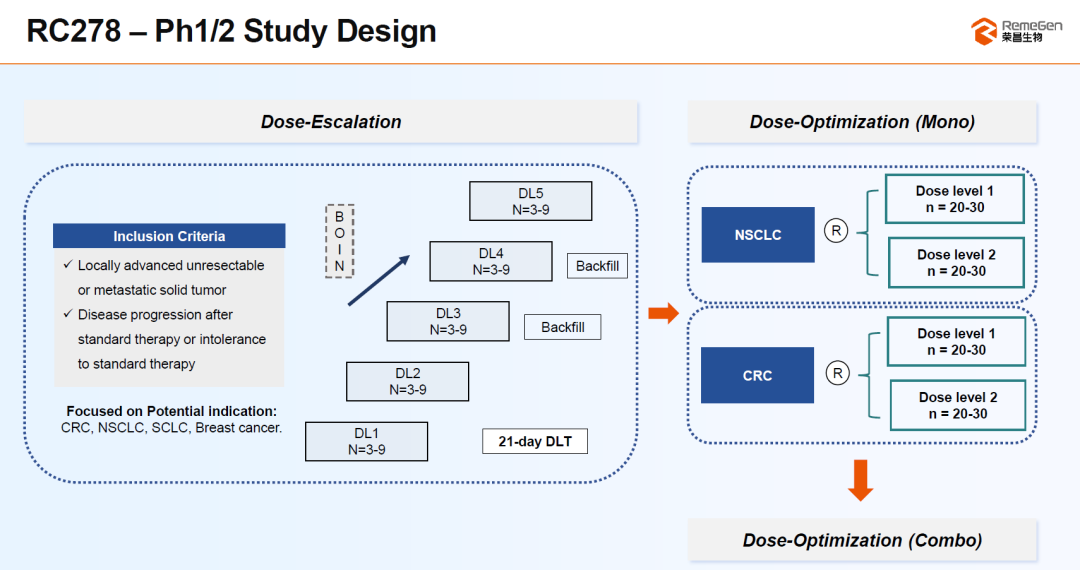Click the blue Inclusion Criteria header bar
The image size is (1080, 570).
[169, 236]
